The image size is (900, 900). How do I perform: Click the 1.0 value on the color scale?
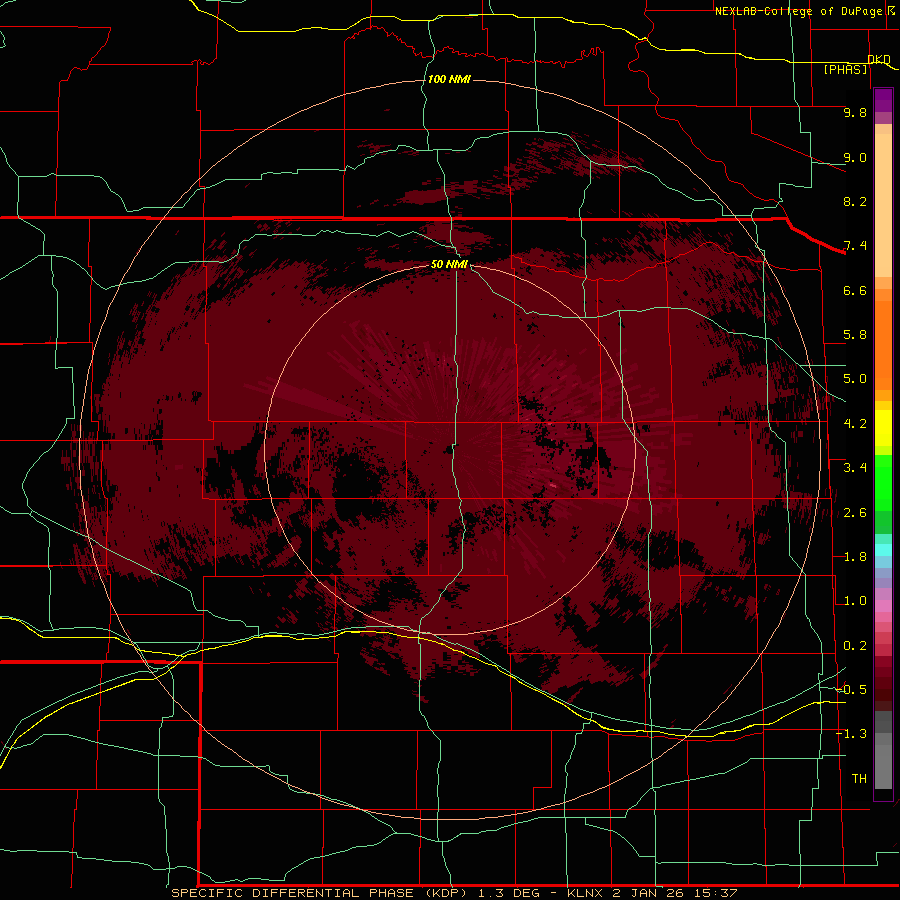coord(855,601)
